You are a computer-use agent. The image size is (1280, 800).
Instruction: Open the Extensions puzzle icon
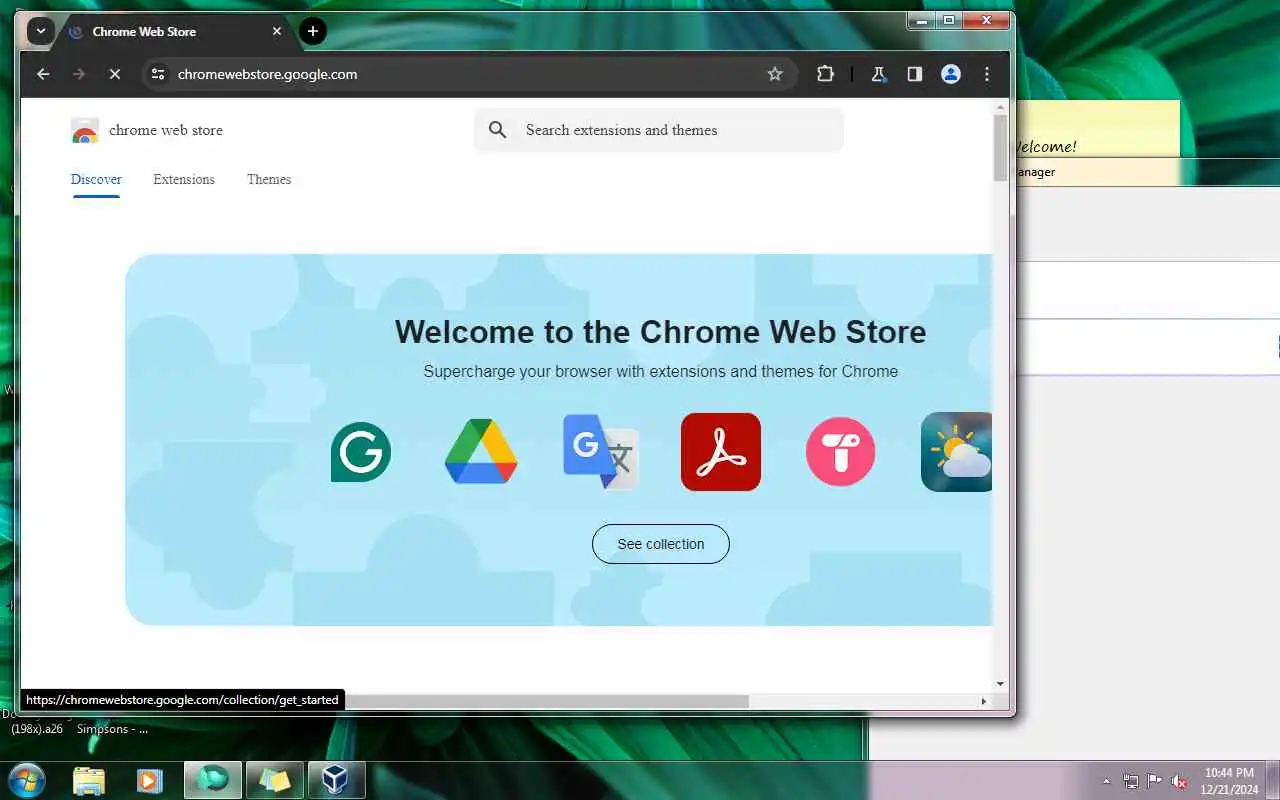pyautogui.click(x=825, y=74)
